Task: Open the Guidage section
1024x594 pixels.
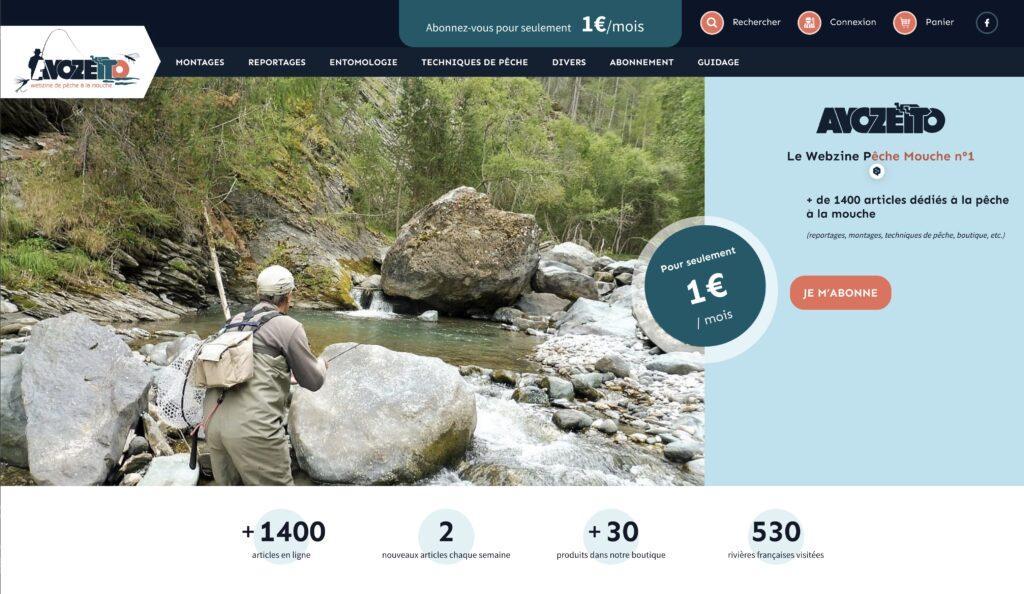Action: click(x=718, y=62)
